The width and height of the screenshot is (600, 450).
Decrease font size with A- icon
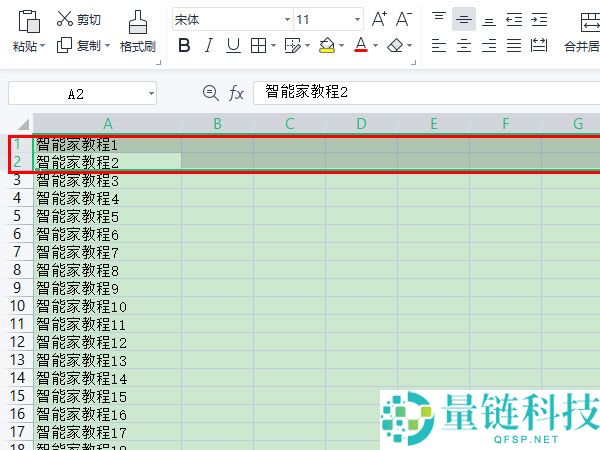coord(404,19)
